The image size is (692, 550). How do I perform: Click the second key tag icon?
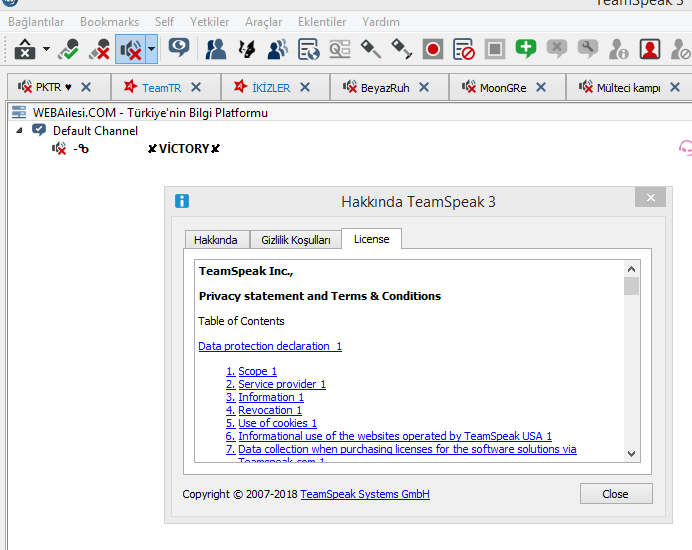coord(402,49)
